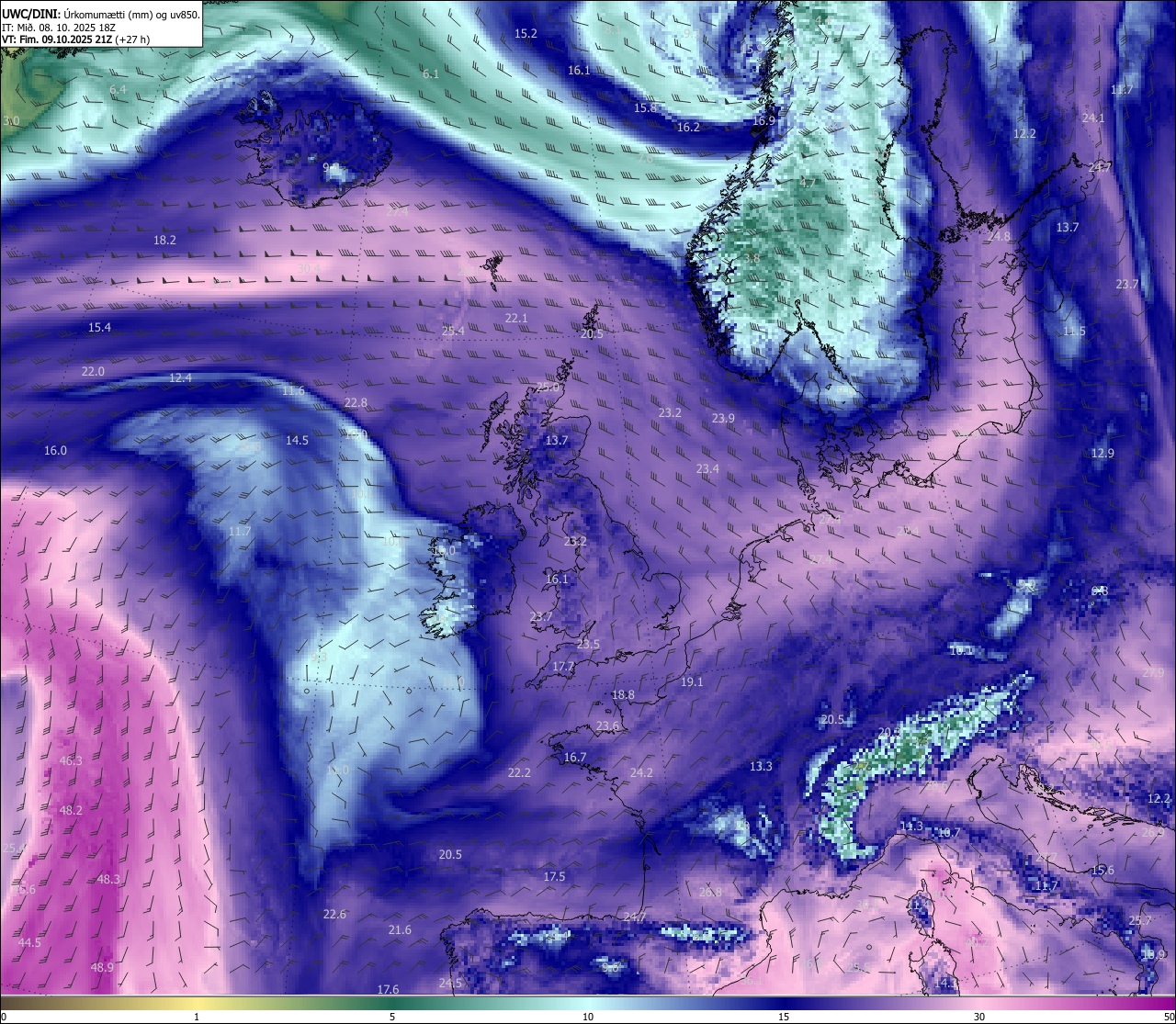Image resolution: width=1176 pixels, height=1024 pixels.
Task: Click the 24.2 value over France
Action: click(x=641, y=772)
